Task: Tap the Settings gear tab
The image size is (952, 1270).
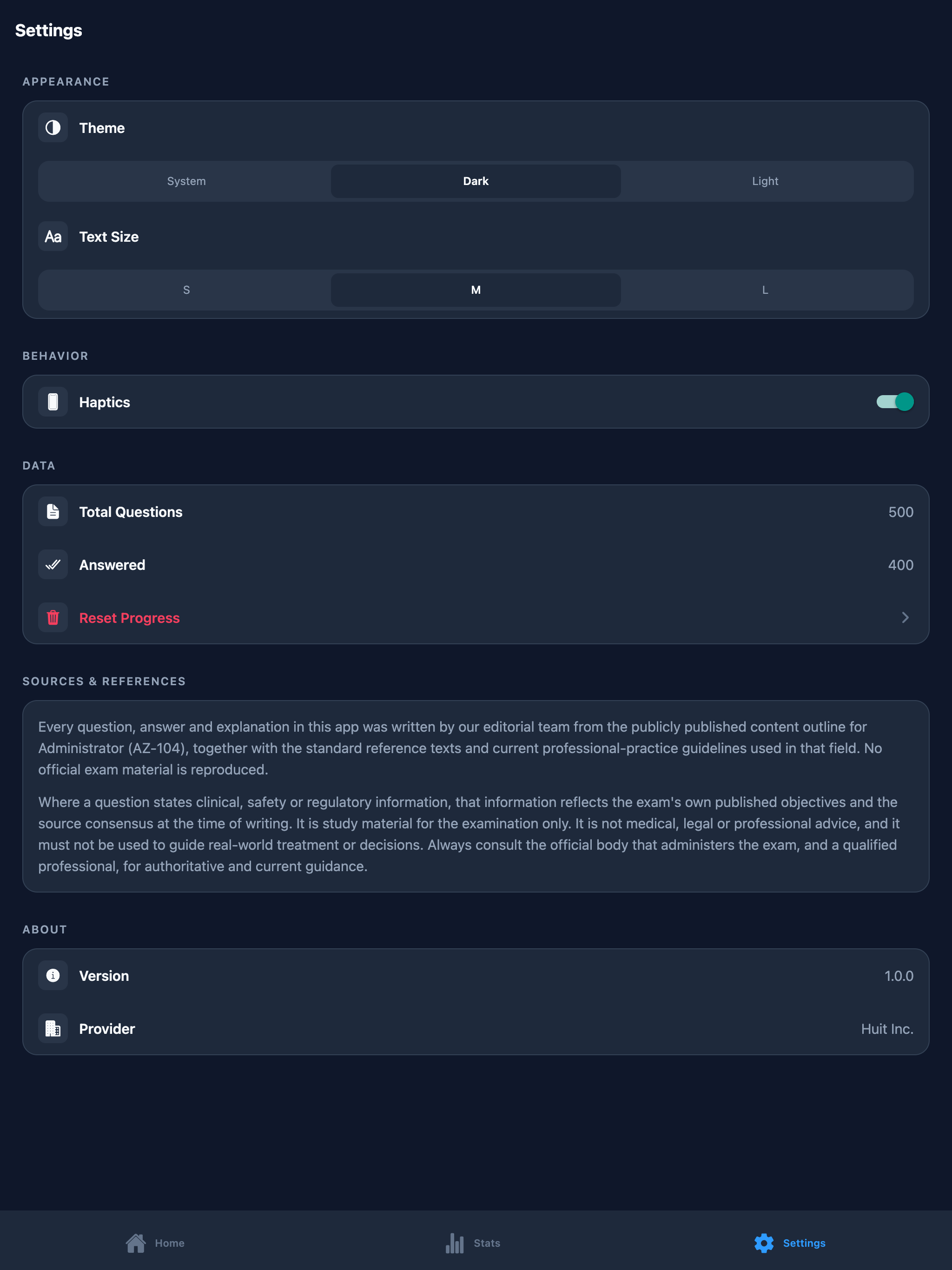Action: point(789,1243)
